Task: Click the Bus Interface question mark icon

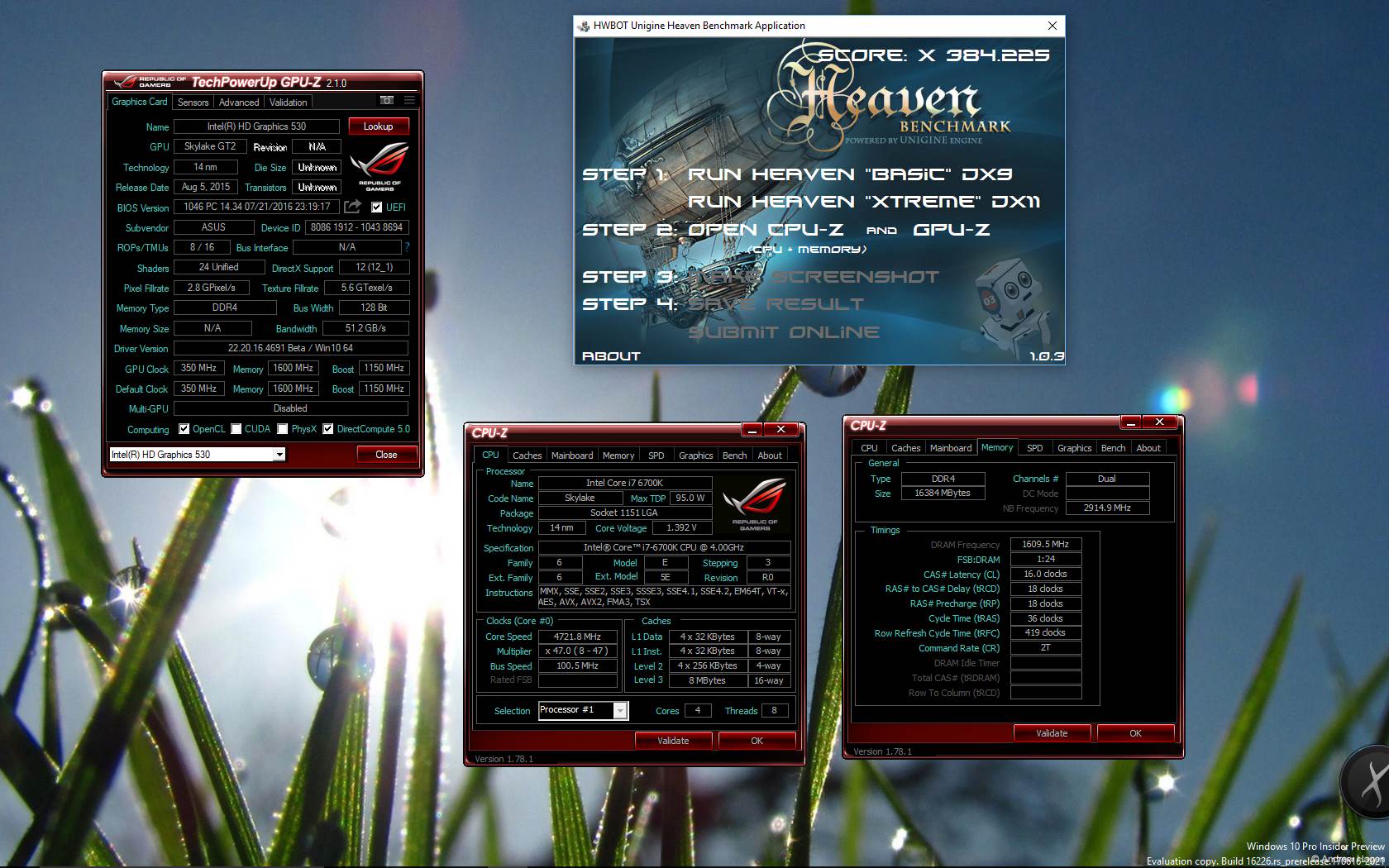Action: (407, 246)
